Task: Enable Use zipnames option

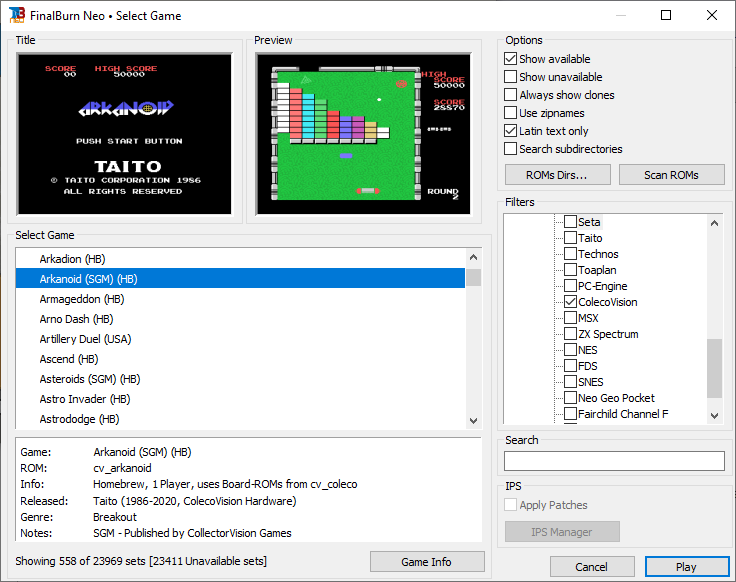Action: pos(510,113)
